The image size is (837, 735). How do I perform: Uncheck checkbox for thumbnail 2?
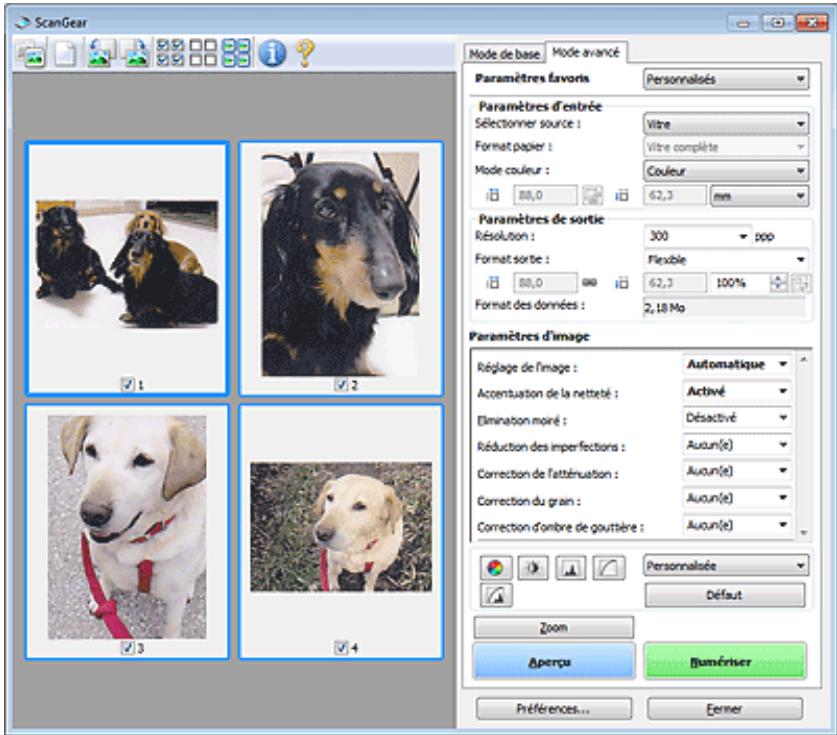341,384
